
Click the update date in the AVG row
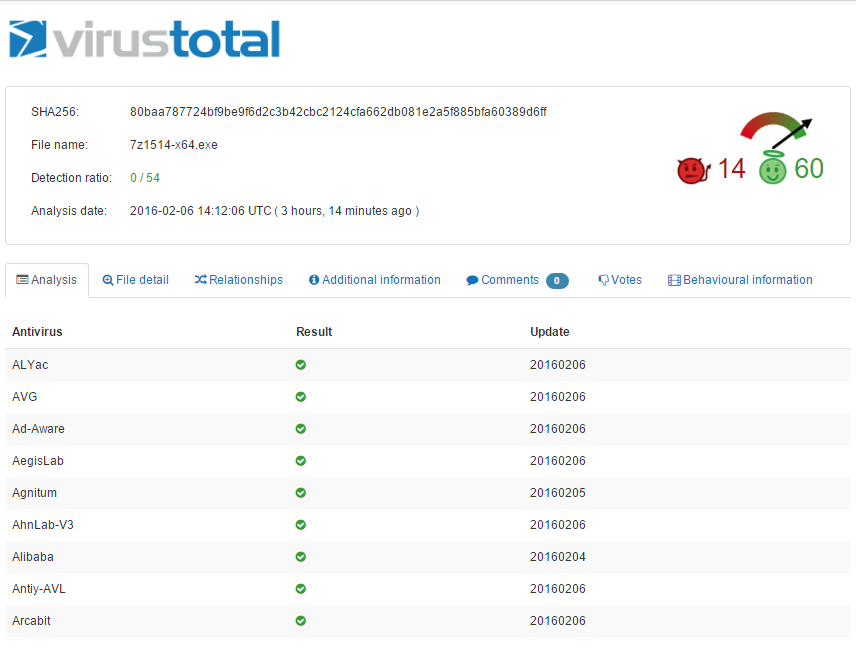(557, 397)
